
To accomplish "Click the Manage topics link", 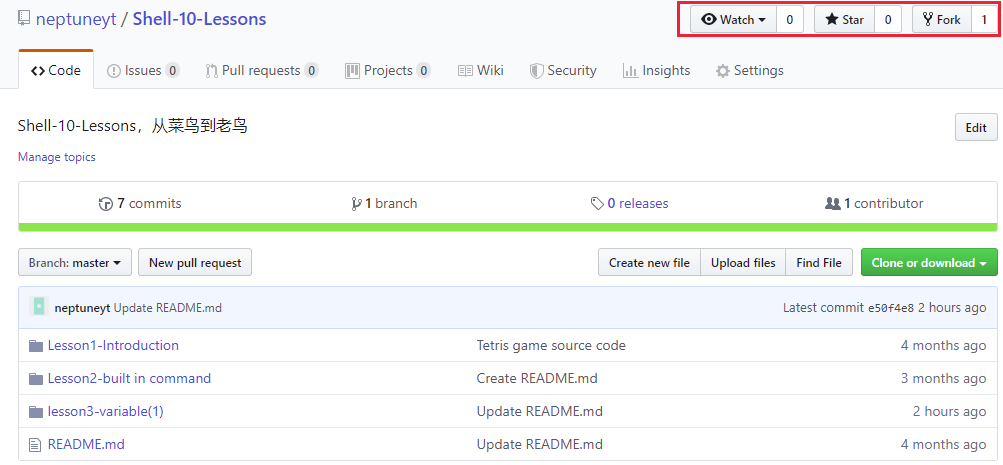I will click(x=57, y=157).
